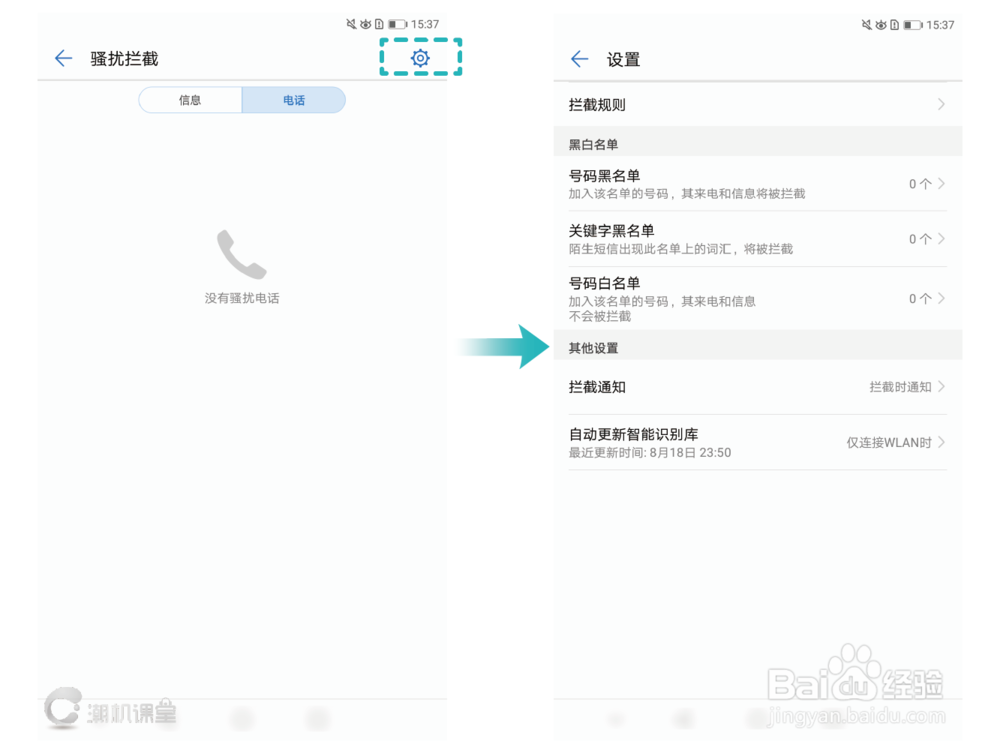
Task: Tap the phone icon above 没有骚扰电话
Action: 242,254
